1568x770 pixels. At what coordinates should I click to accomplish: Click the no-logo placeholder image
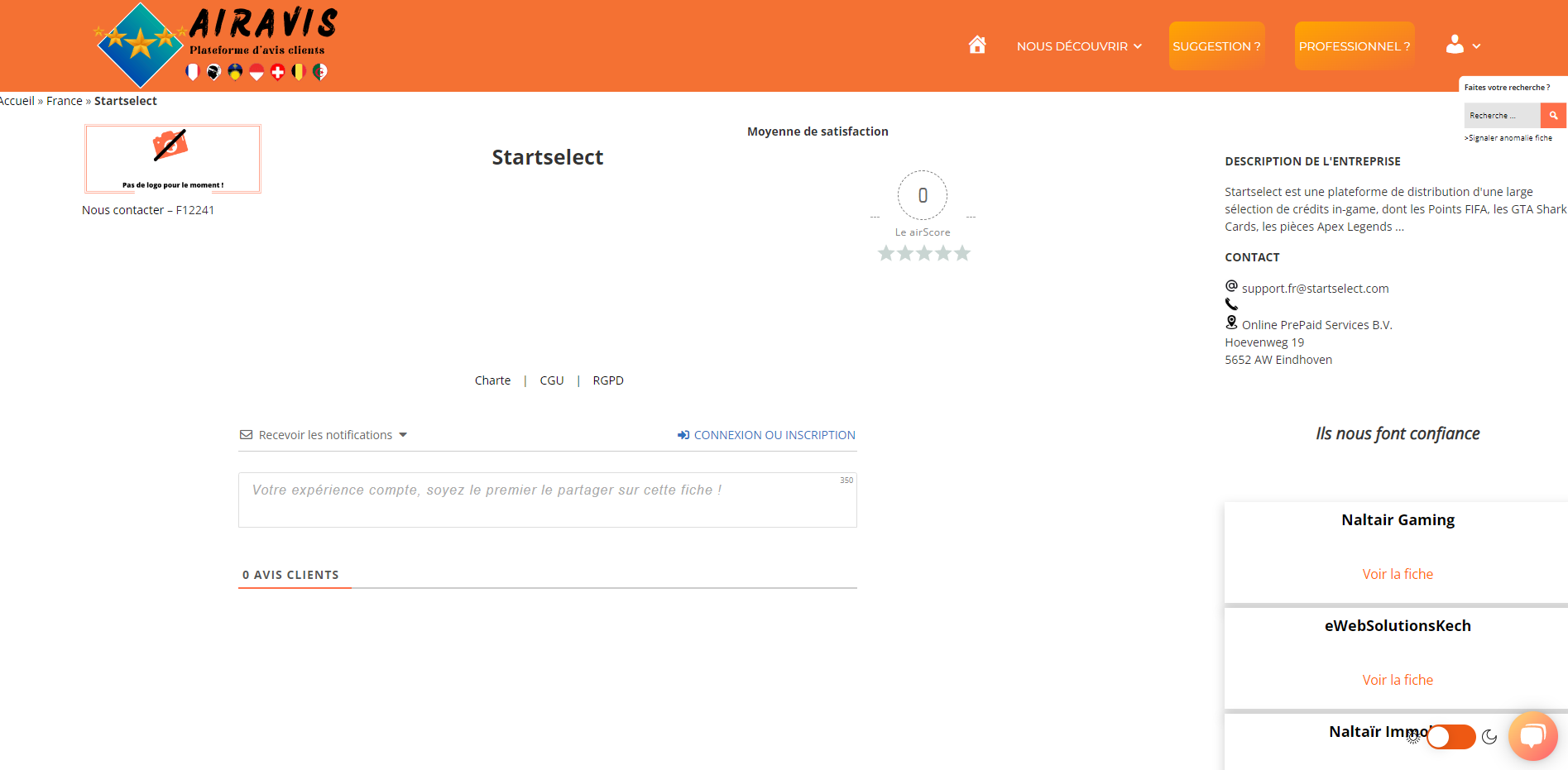point(173,159)
